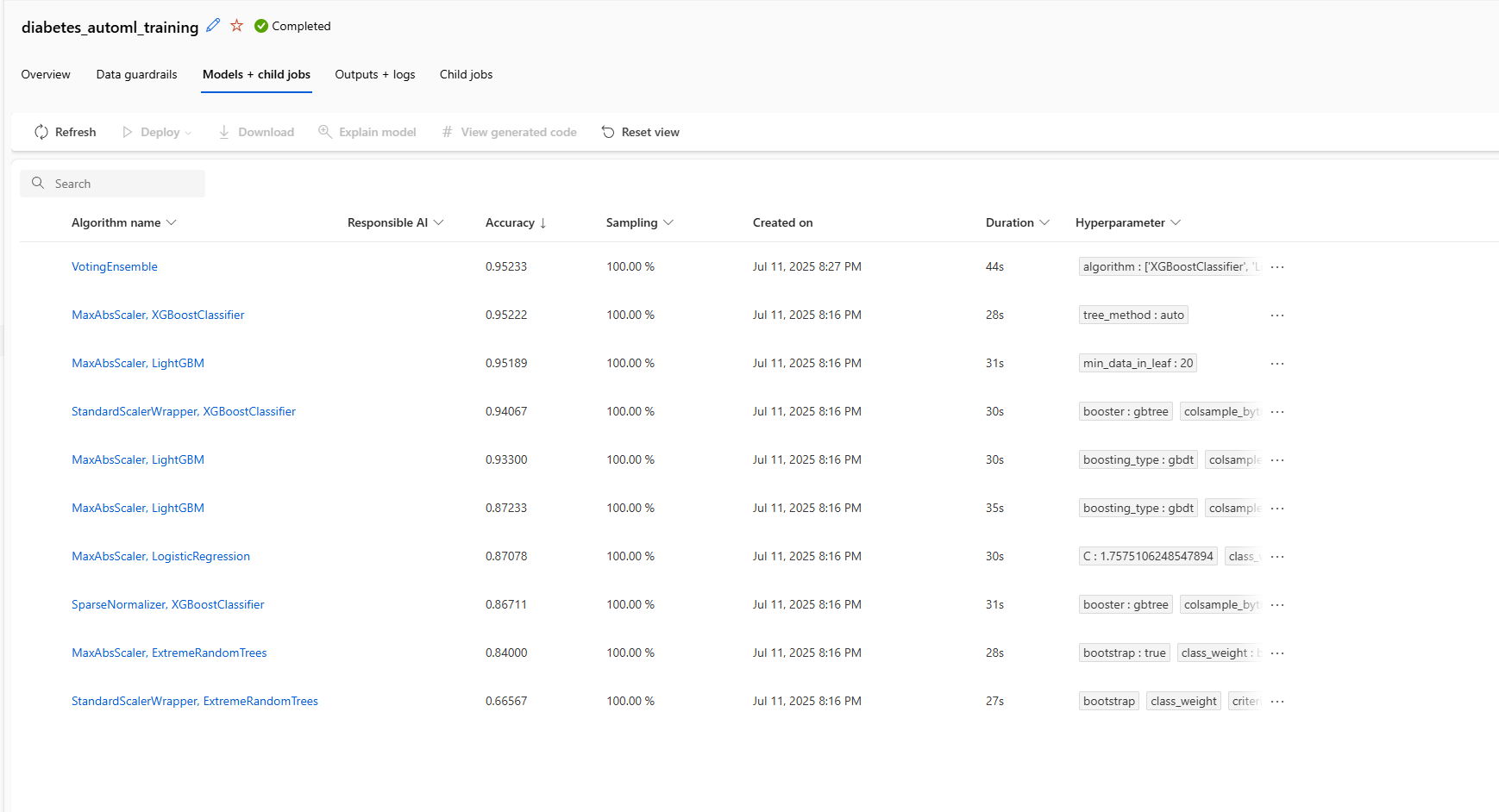This screenshot has width=1499, height=812.
Task: Expand the Deploy dropdown chevron
Action: pos(188,133)
